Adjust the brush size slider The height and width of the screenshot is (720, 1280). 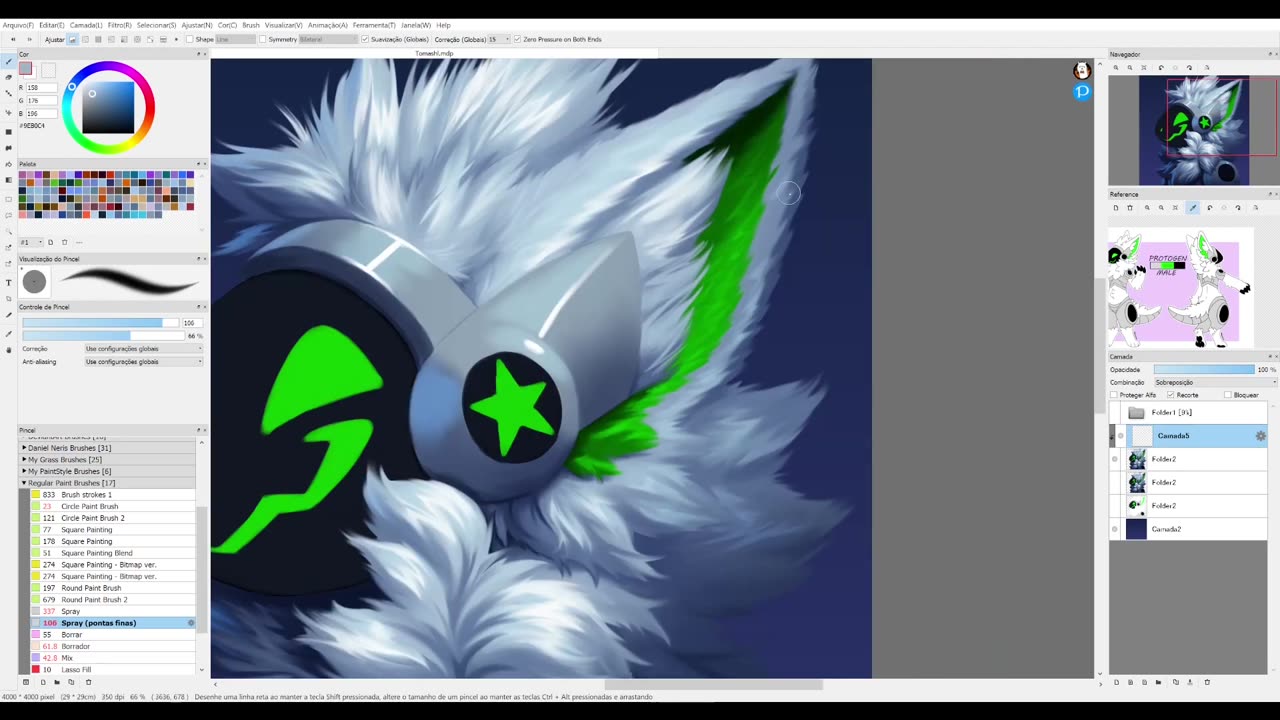pyautogui.click(x=100, y=323)
